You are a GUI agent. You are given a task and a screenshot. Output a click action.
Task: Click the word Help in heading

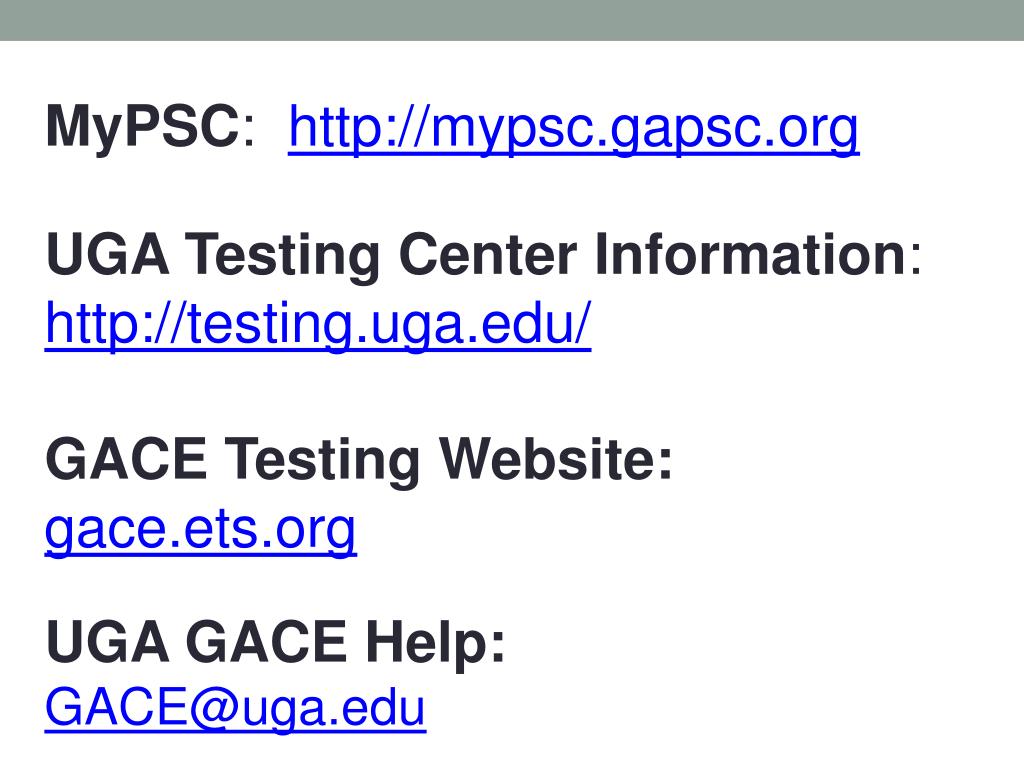point(428,644)
